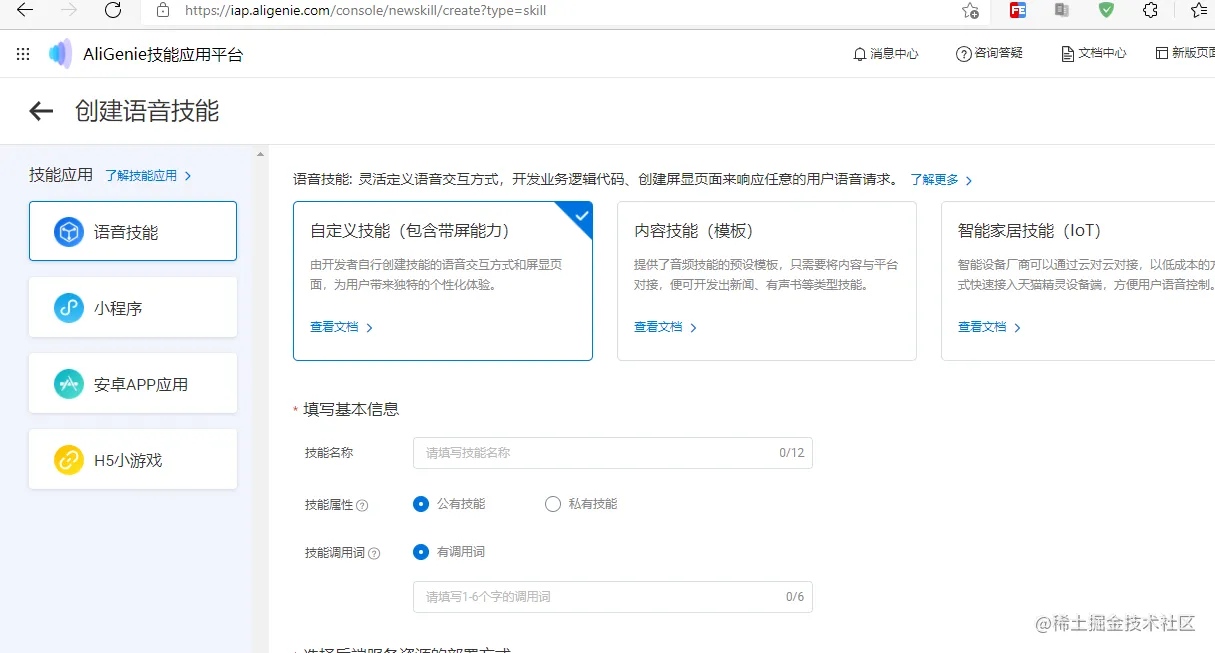The height and width of the screenshot is (653, 1215).
Task: Click the 调用词 input field
Action: coord(613,597)
